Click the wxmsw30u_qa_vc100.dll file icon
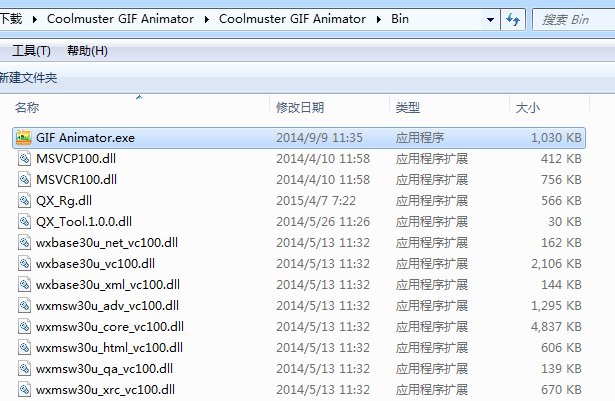Image resolution: width=615 pixels, height=401 pixels. [x=24, y=368]
